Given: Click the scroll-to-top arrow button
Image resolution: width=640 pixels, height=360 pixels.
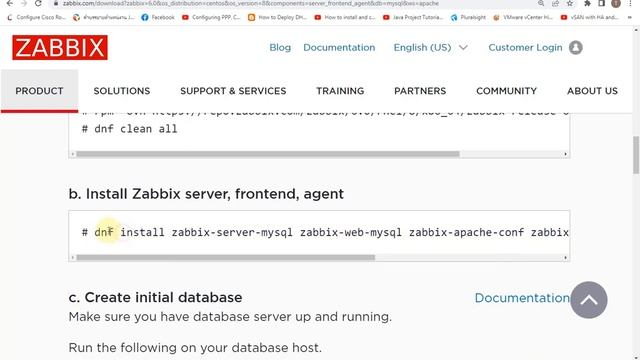Looking at the screenshot, I should [589, 300].
